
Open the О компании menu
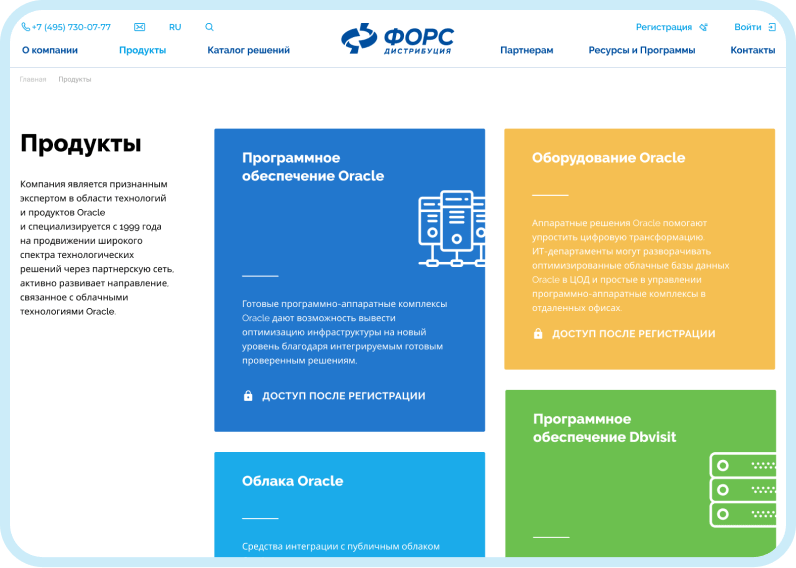(50, 50)
